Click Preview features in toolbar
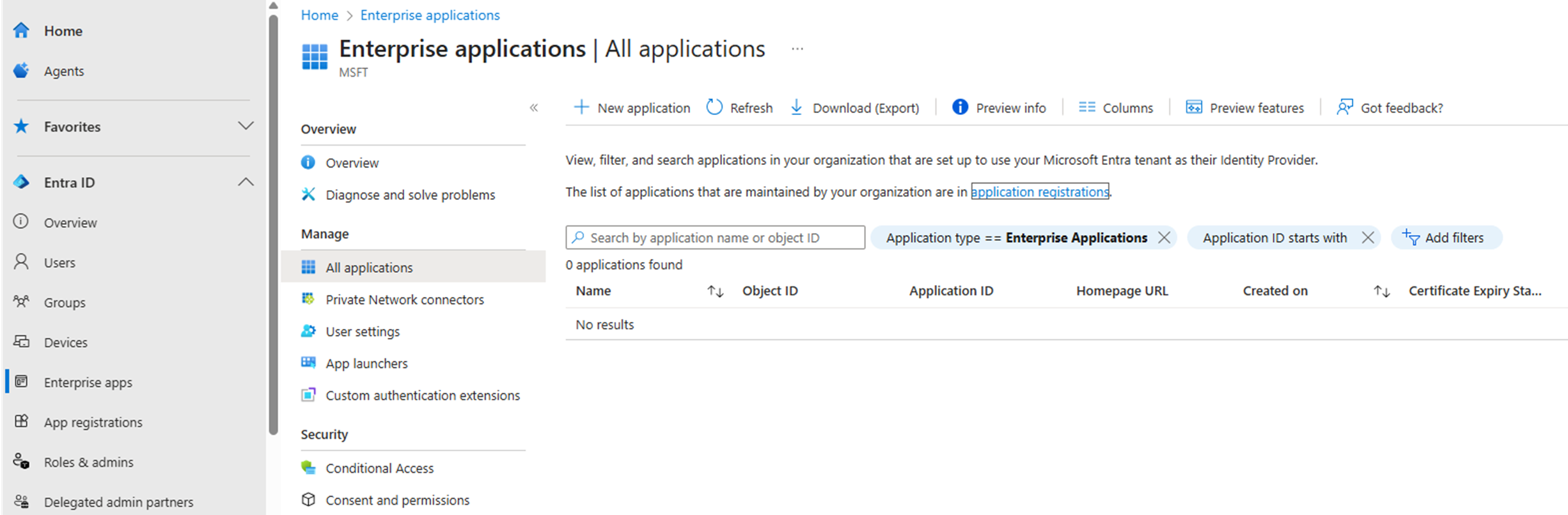This screenshot has height=515, width=1568. [1244, 107]
